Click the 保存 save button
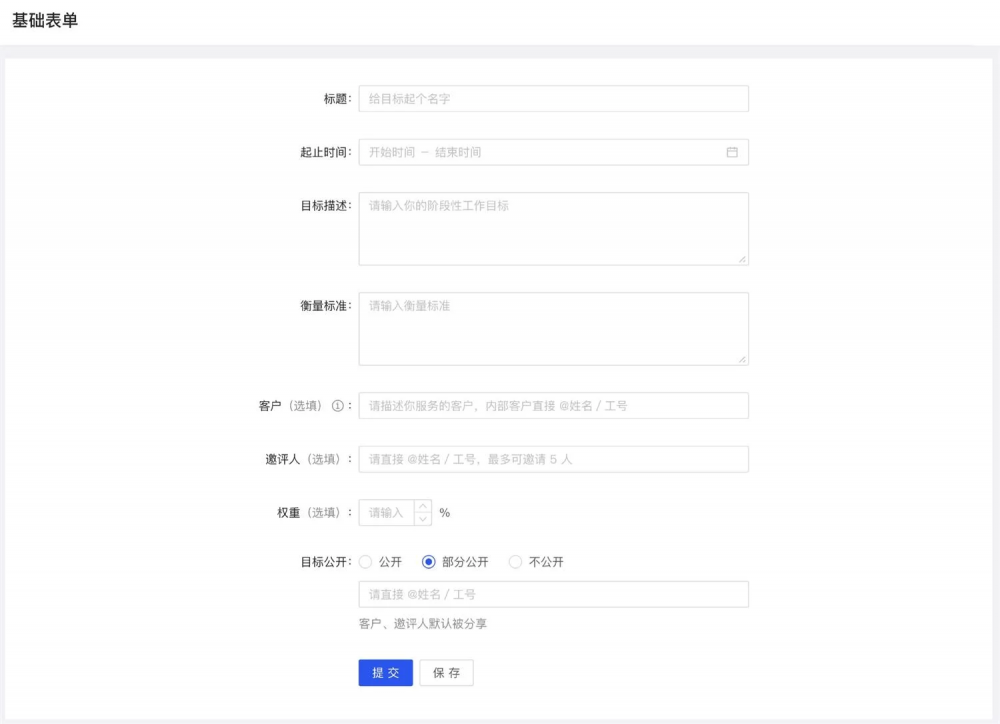The image size is (1000, 724). click(446, 673)
